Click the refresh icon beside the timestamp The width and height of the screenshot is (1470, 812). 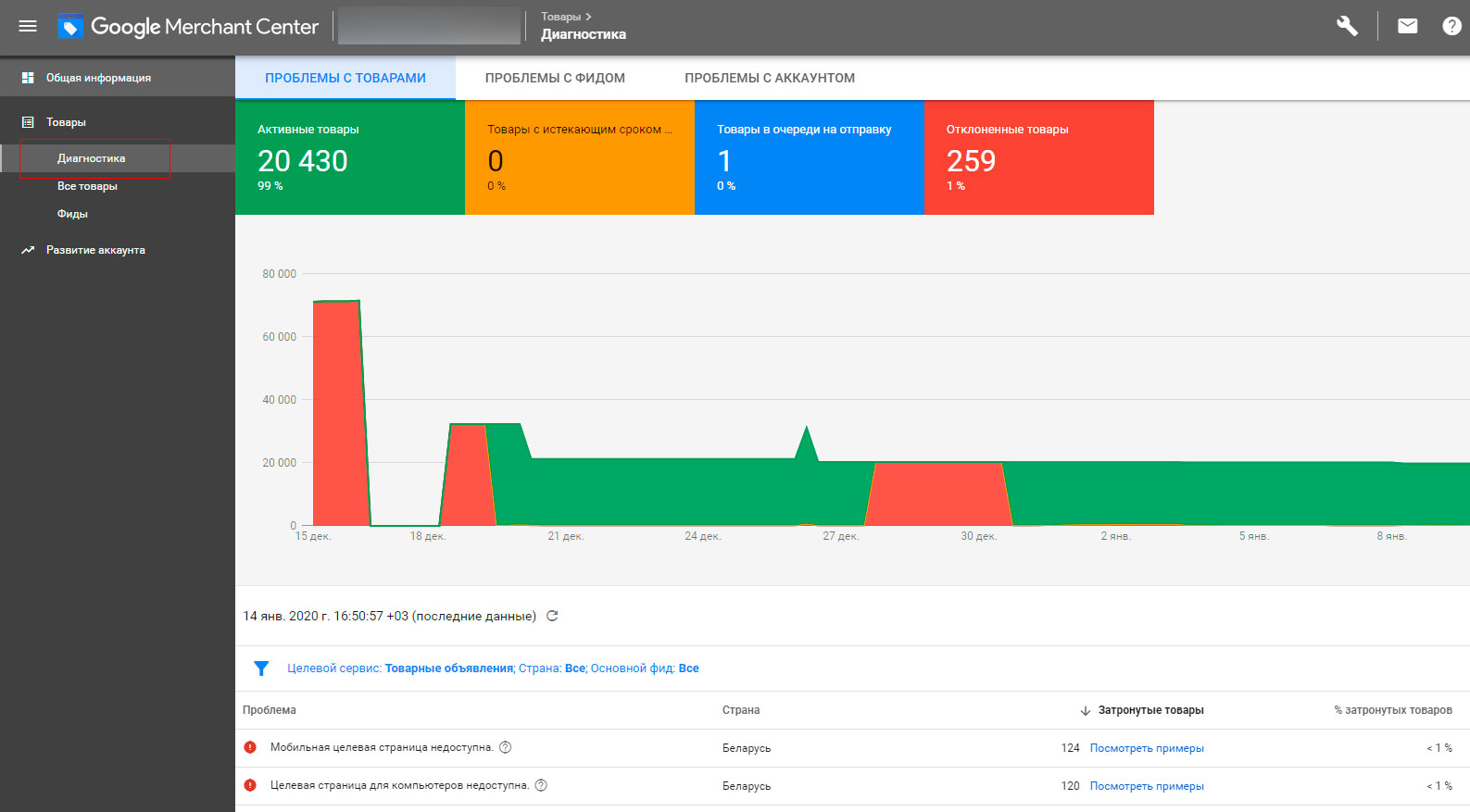point(552,616)
